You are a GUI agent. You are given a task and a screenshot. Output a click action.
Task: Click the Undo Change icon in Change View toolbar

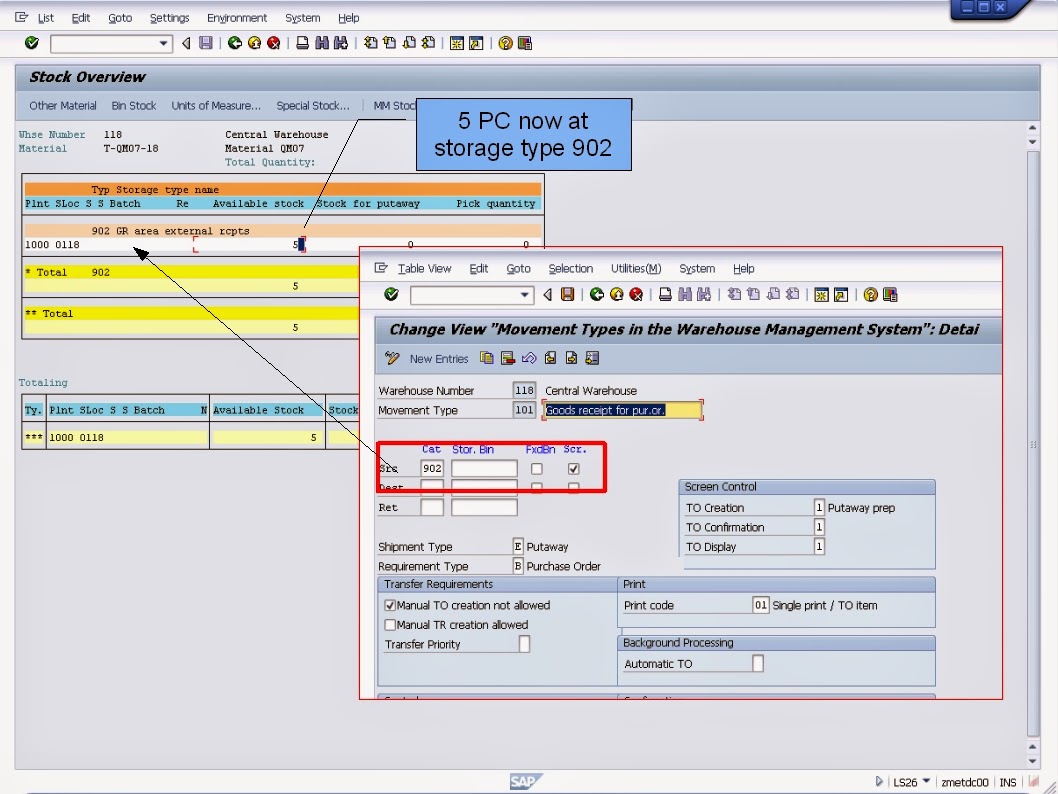tap(529, 358)
